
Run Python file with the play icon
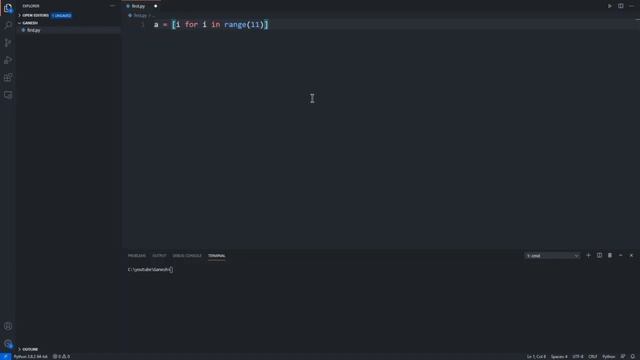[609, 6]
